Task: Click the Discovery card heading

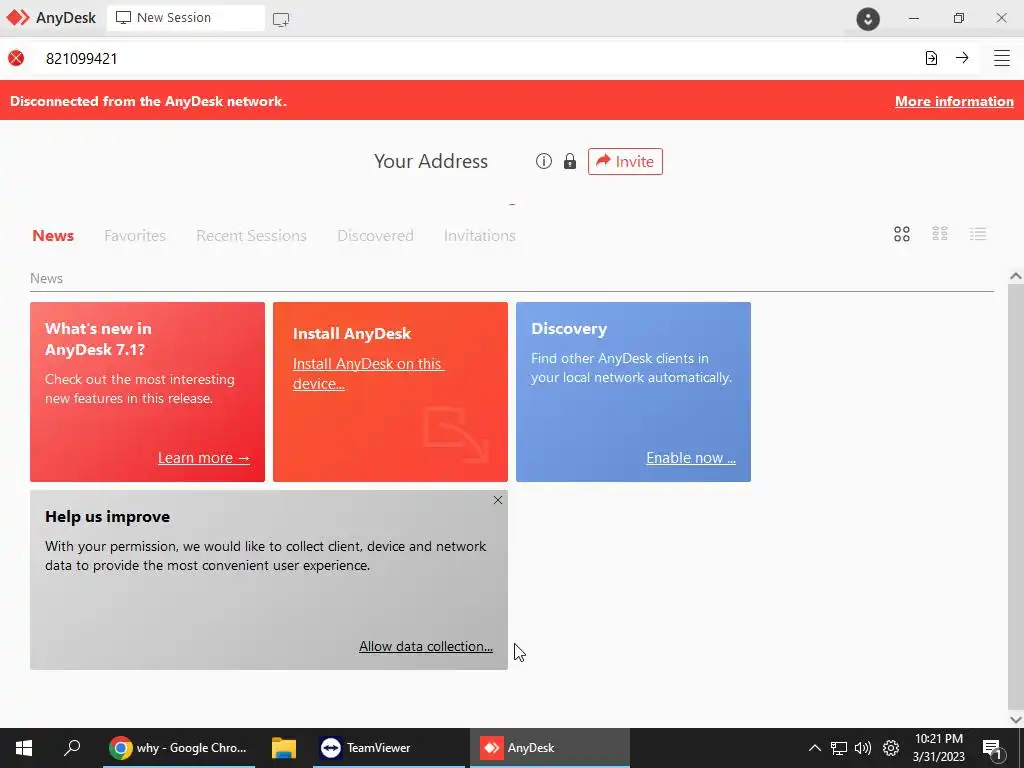Action: pos(569,328)
